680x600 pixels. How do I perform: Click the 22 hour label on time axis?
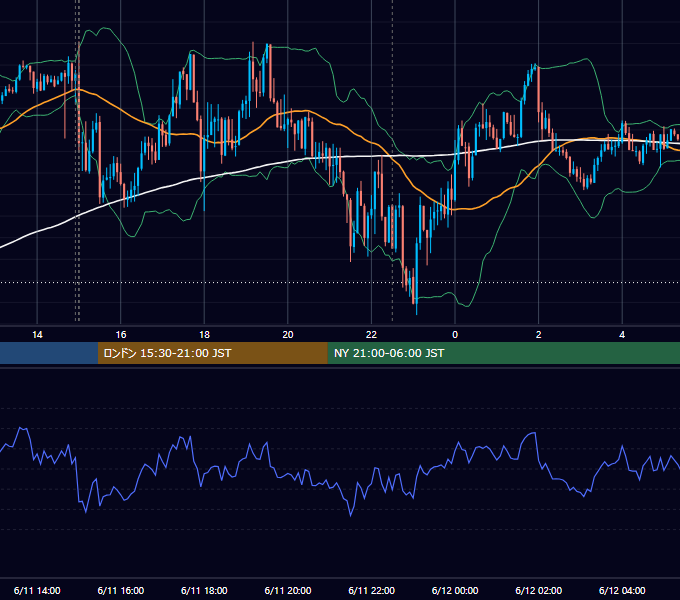pos(371,335)
